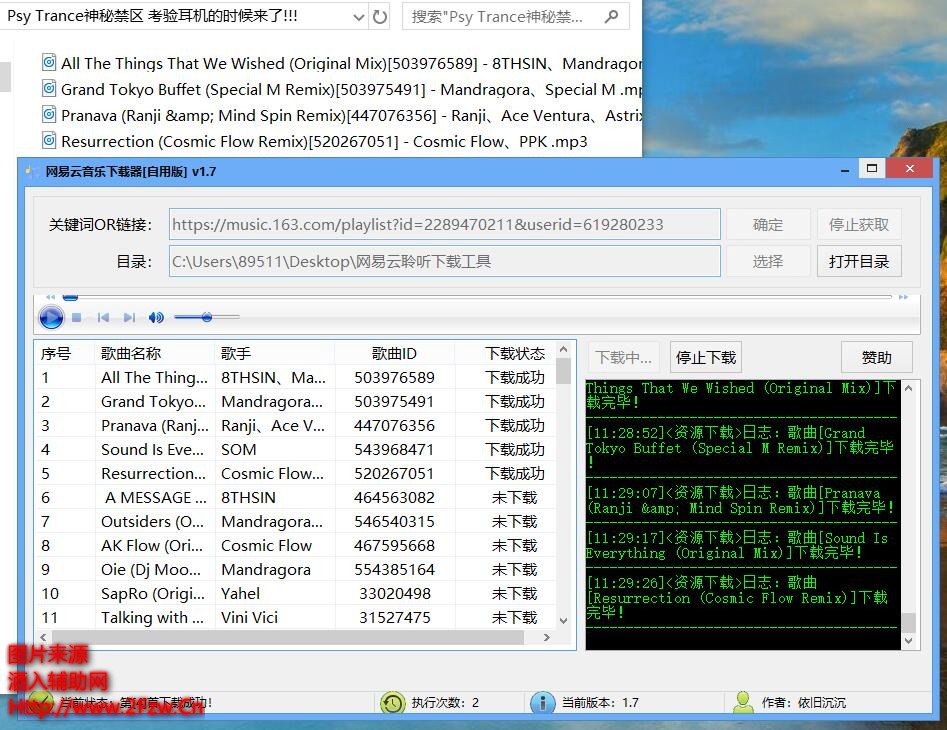Expand the Explorer address bar dropdown

[359, 17]
